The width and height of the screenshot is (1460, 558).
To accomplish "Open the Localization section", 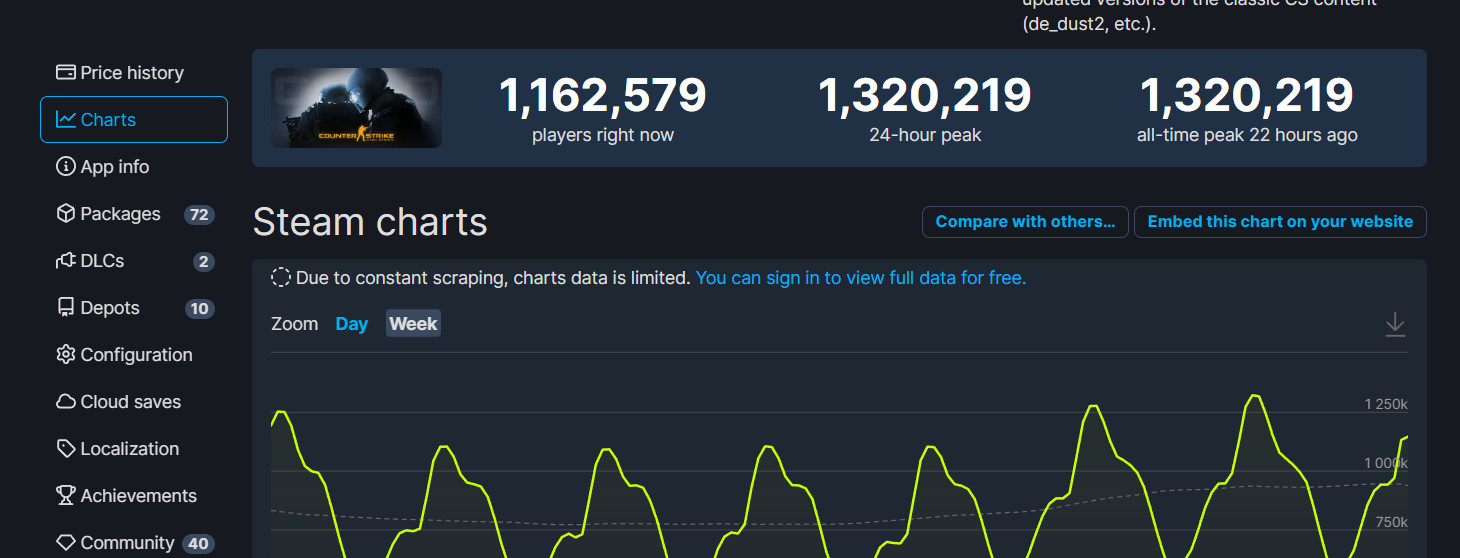I will click(129, 449).
